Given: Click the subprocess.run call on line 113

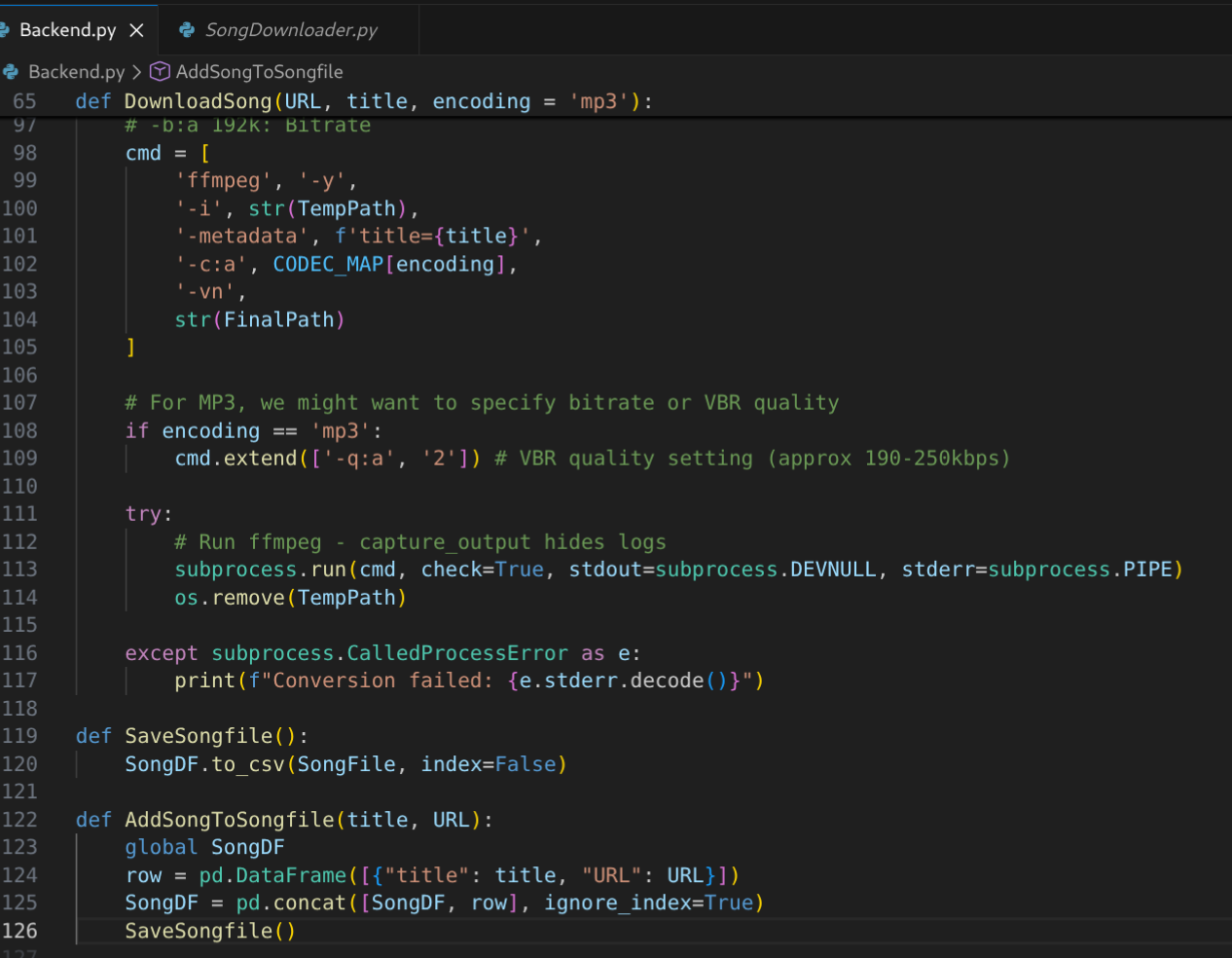Looking at the screenshot, I should 260,570.
